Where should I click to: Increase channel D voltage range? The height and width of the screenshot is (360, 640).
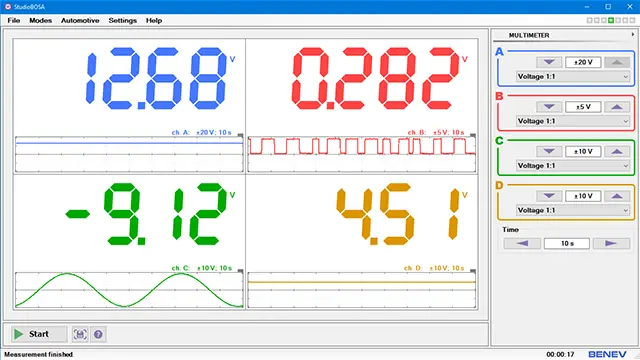(x=617, y=196)
